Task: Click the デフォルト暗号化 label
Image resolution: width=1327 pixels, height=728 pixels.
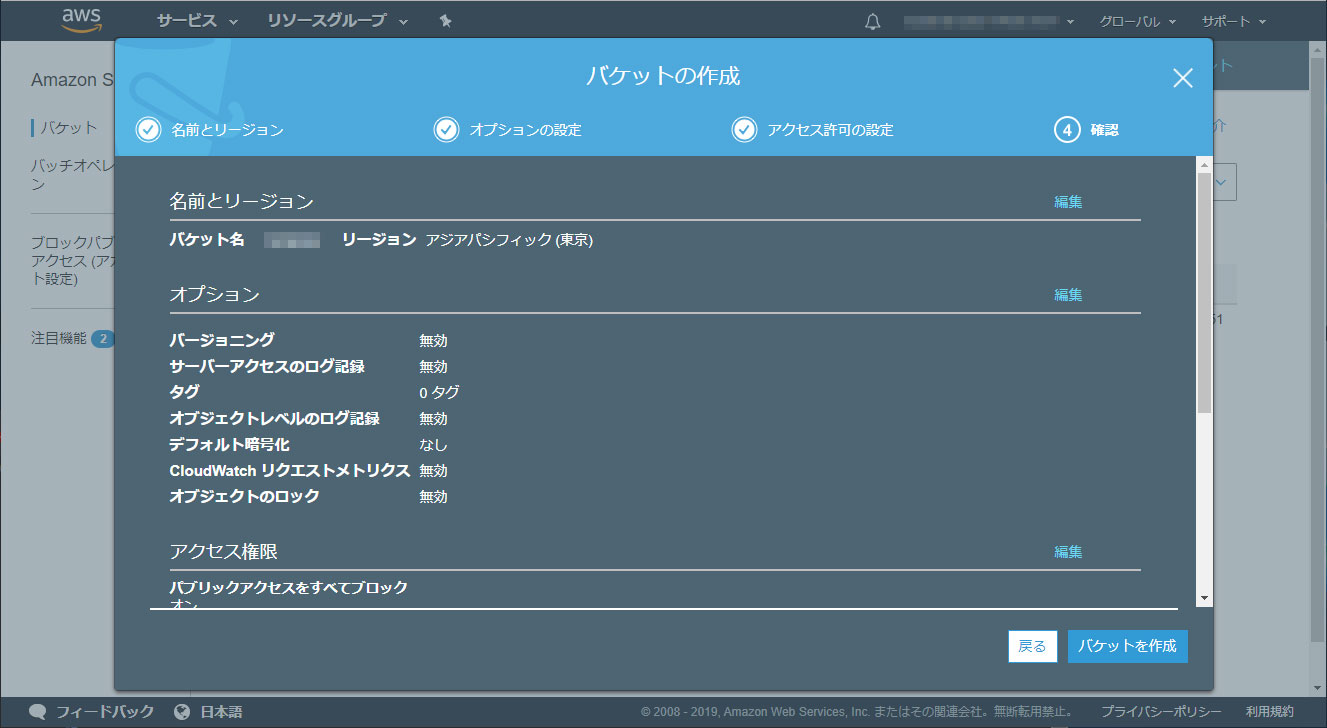Action: tap(229, 444)
